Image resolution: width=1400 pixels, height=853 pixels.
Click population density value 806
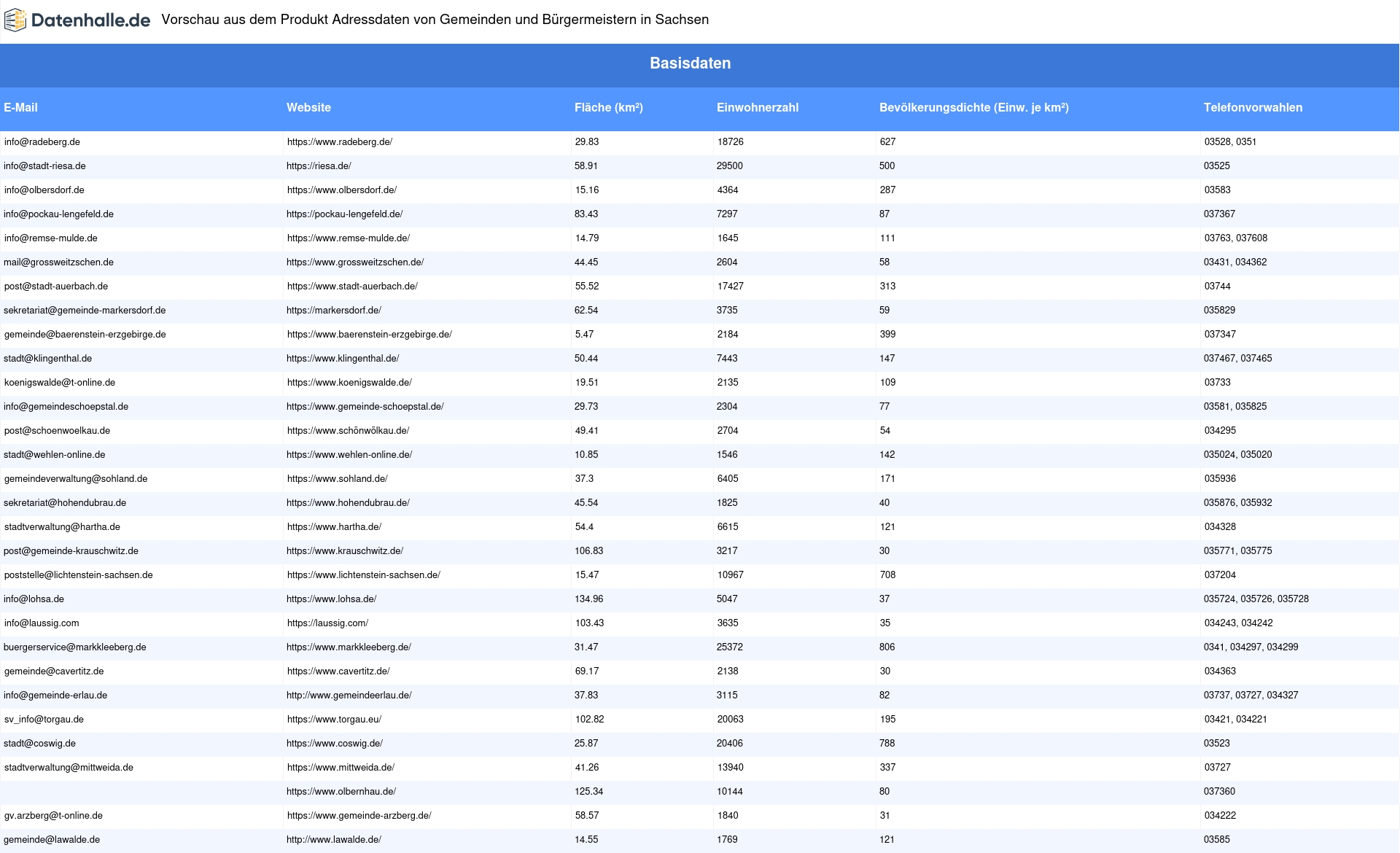pyautogui.click(x=887, y=647)
